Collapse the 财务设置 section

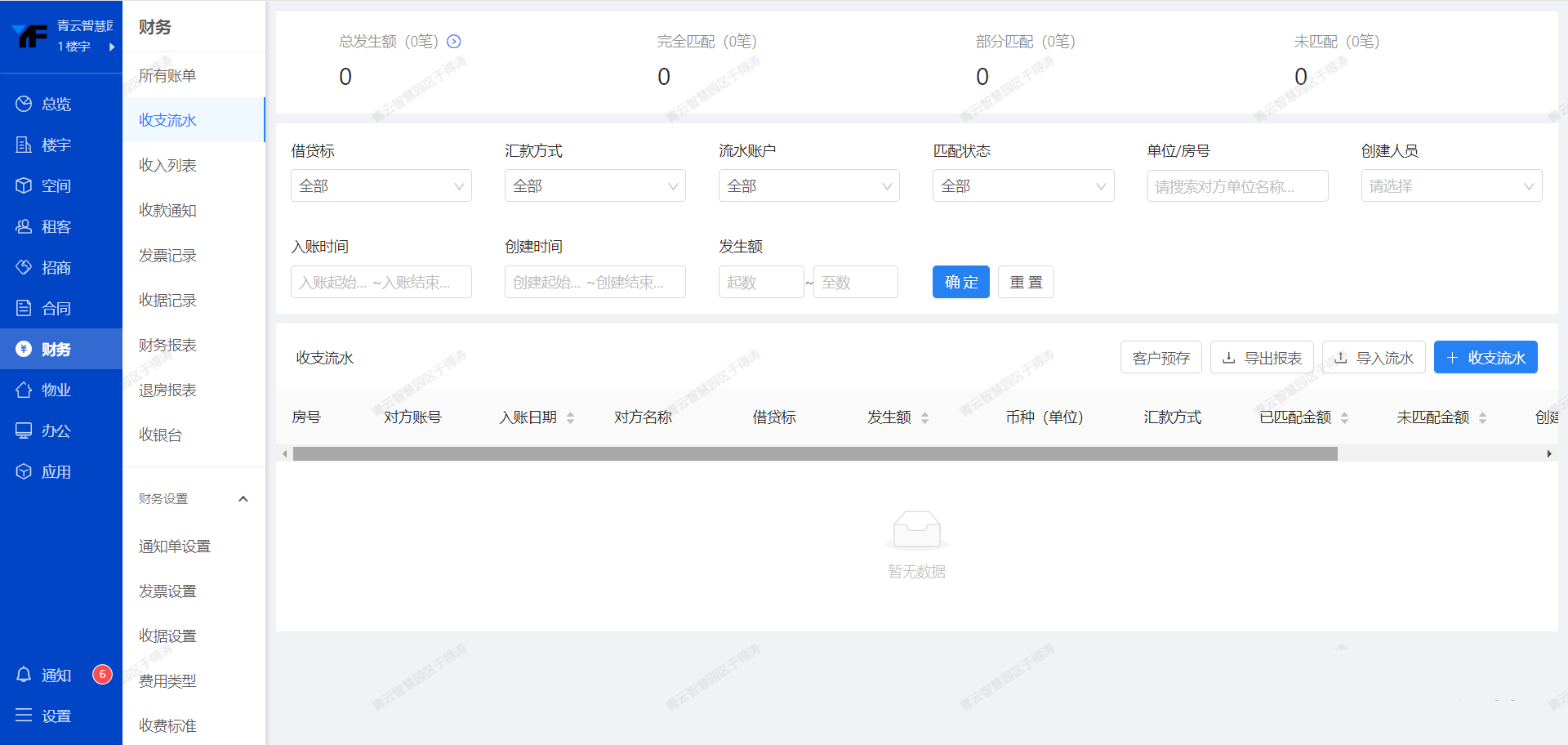click(243, 499)
